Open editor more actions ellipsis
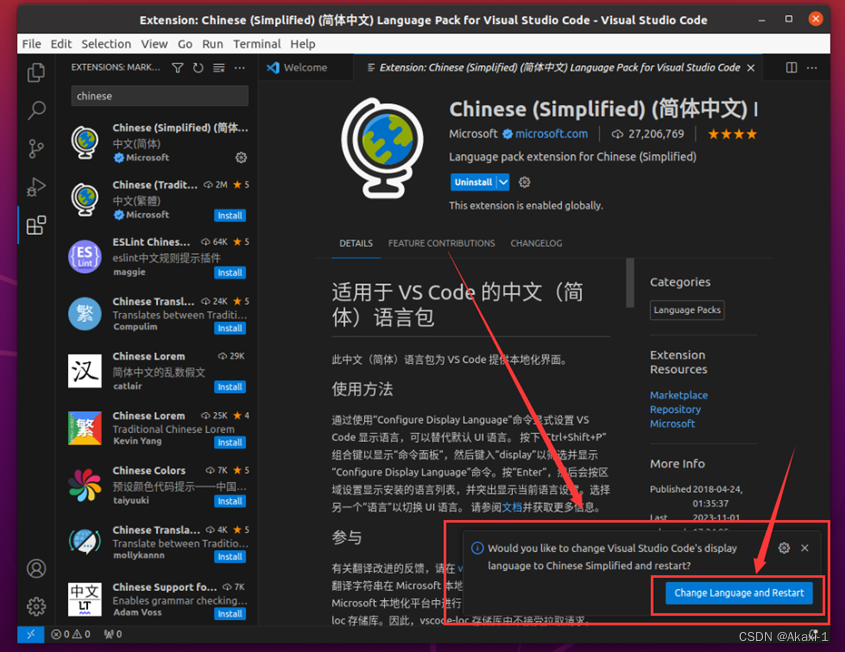This screenshot has height=652, width=845. point(812,67)
